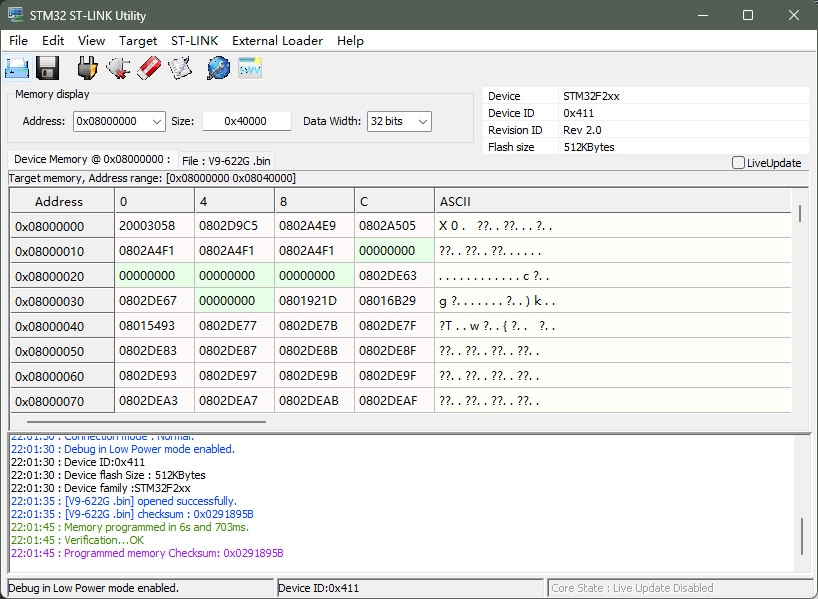The height and width of the screenshot is (599, 818).
Task: Select cell value 0802DEAF
Action: 394,401
